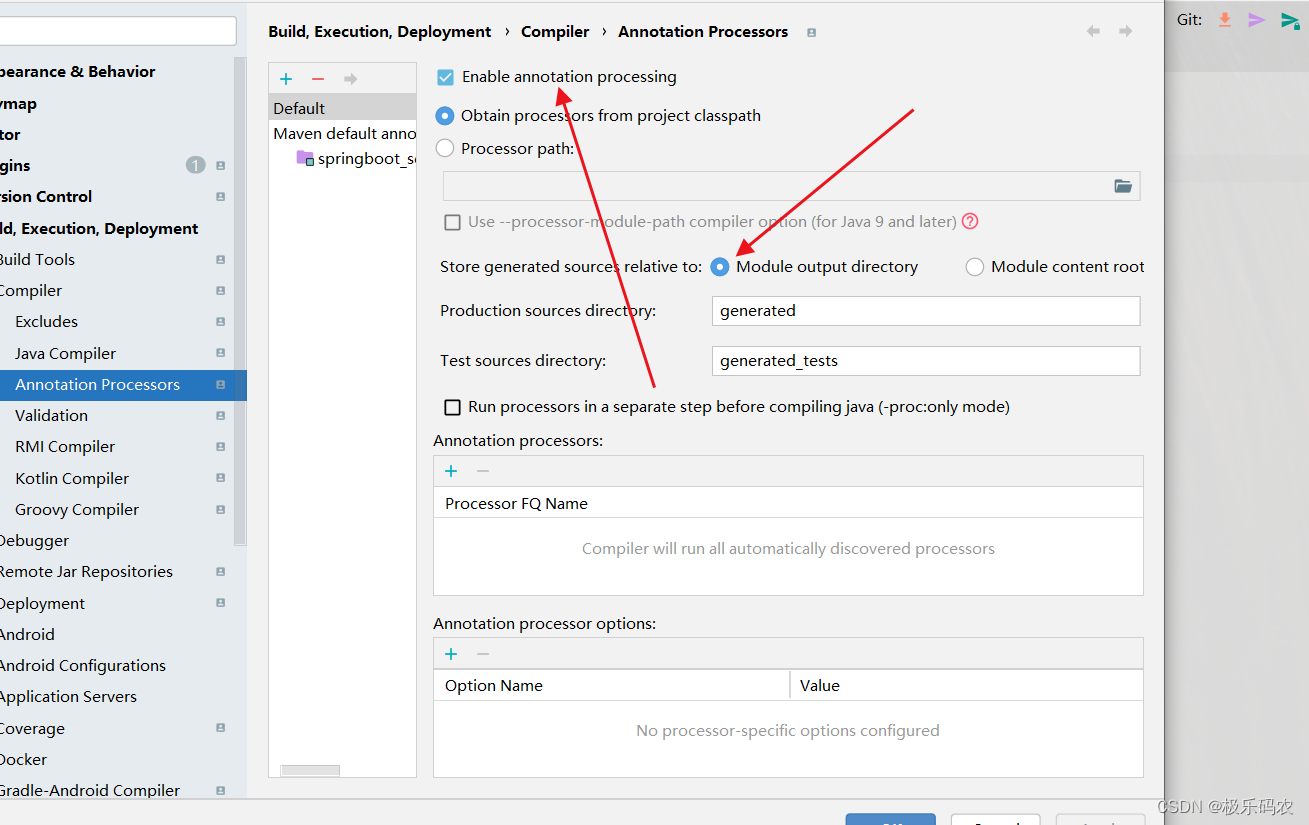
Task: Open help for processor-module-path option
Action: click(x=970, y=222)
